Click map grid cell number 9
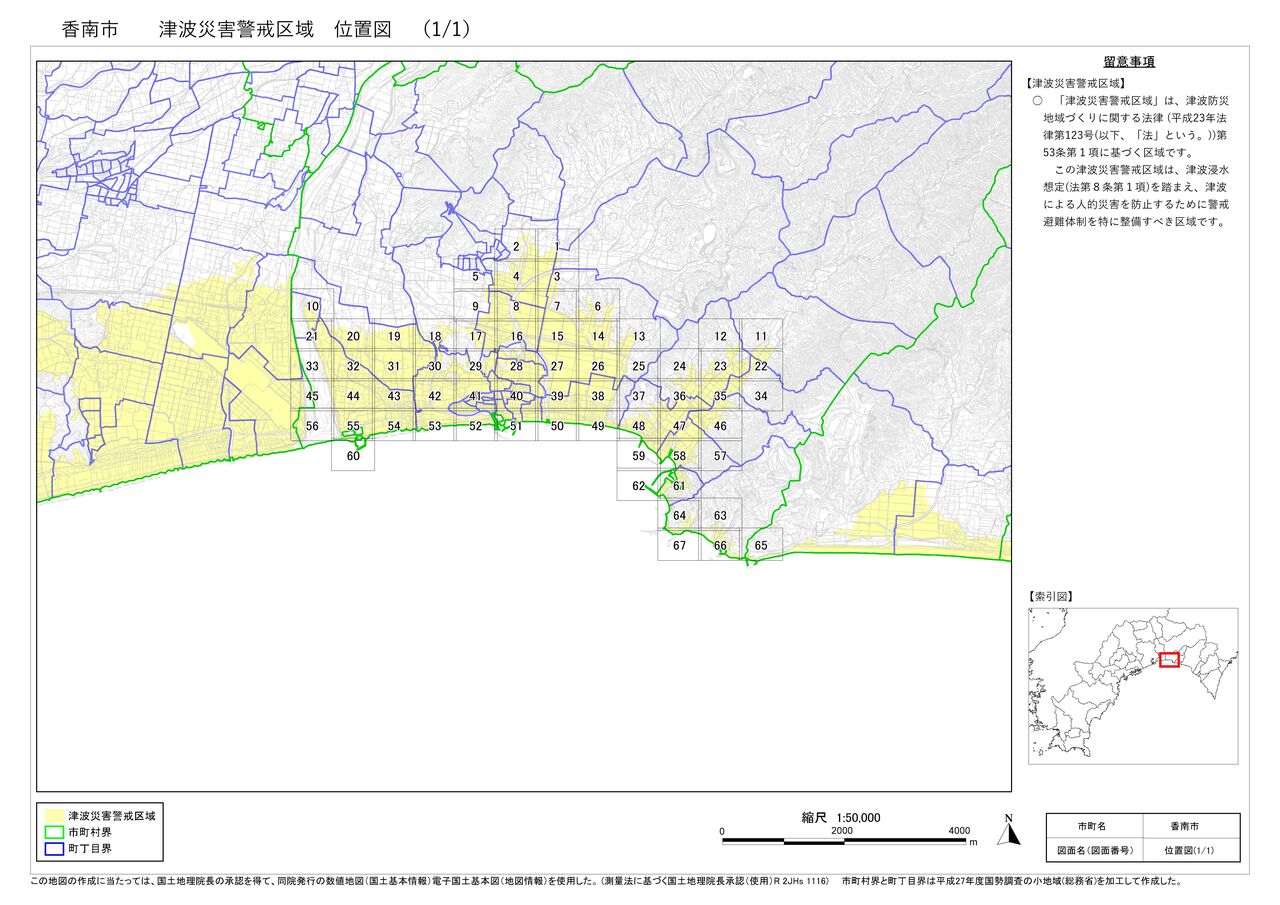The width and height of the screenshot is (1280, 905). [x=475, y=306]
